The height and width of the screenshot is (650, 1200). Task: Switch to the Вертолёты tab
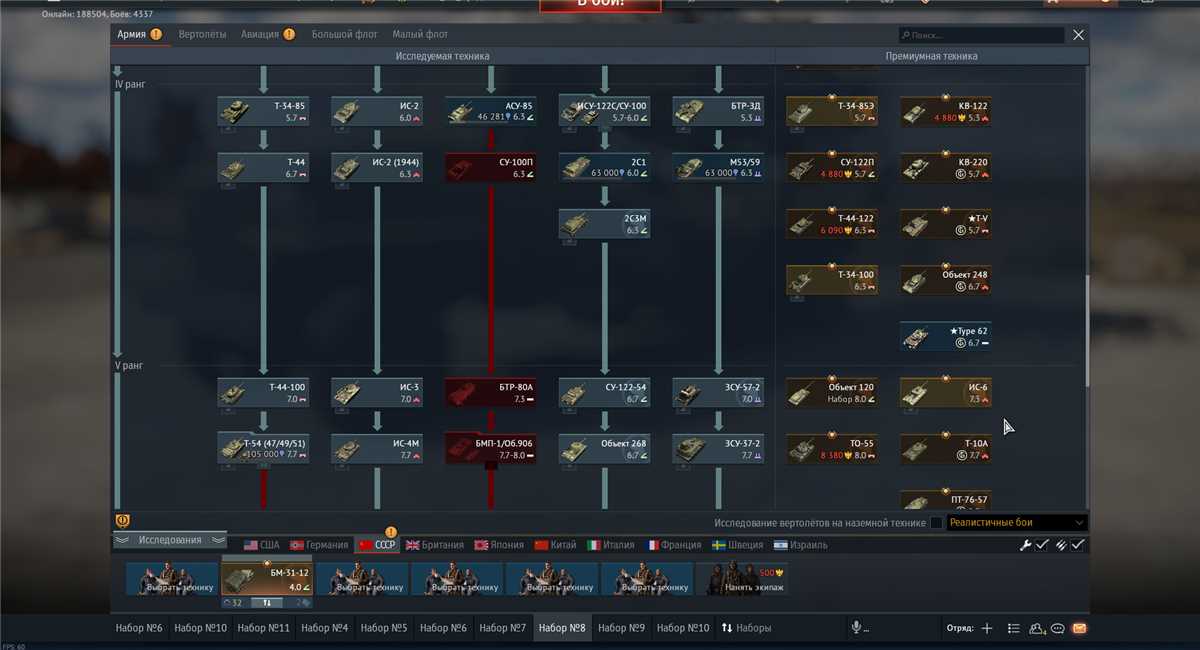coord(202,34)
